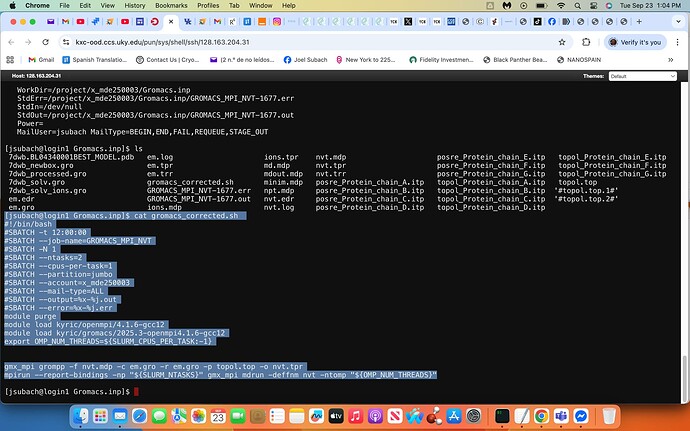Open the Spanish Translation bookmark

point(94,60)
